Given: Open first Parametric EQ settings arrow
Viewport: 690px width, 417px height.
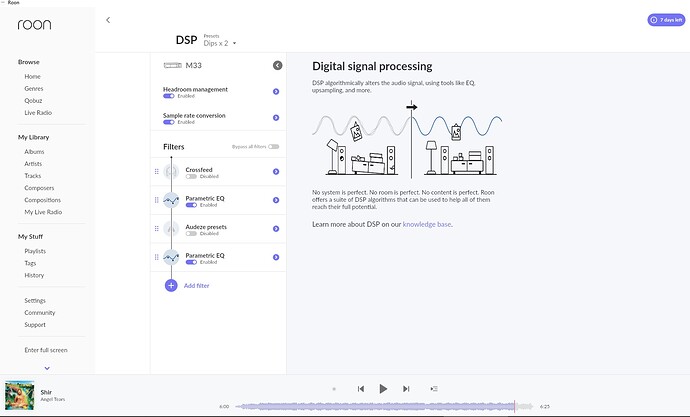Looking at the screenshot, I should coord(276,200).
